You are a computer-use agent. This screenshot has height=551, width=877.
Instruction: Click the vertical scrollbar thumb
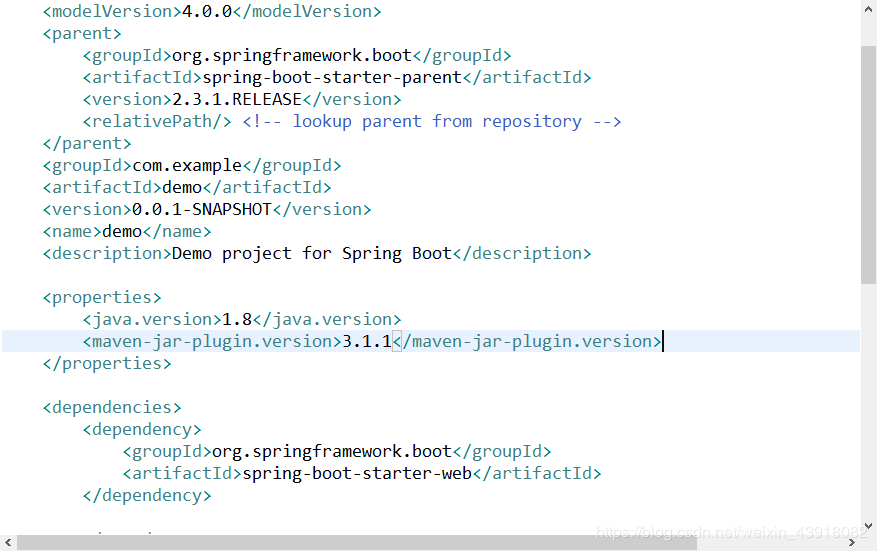click(x=869, y=165)
